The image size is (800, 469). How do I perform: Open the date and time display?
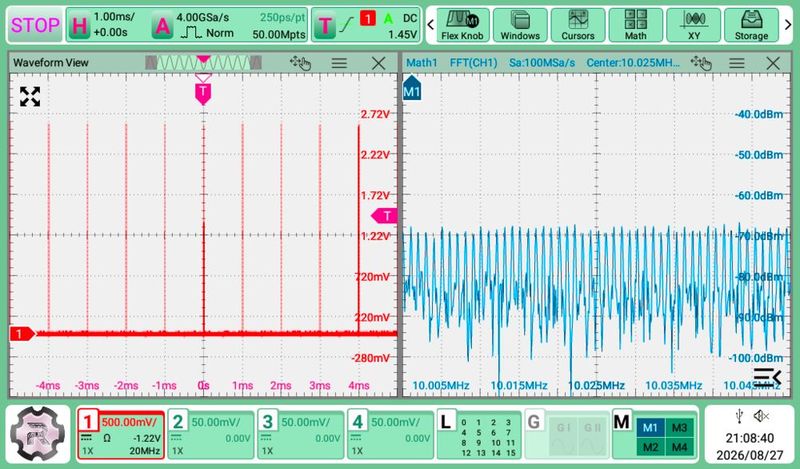click(749, 447)
